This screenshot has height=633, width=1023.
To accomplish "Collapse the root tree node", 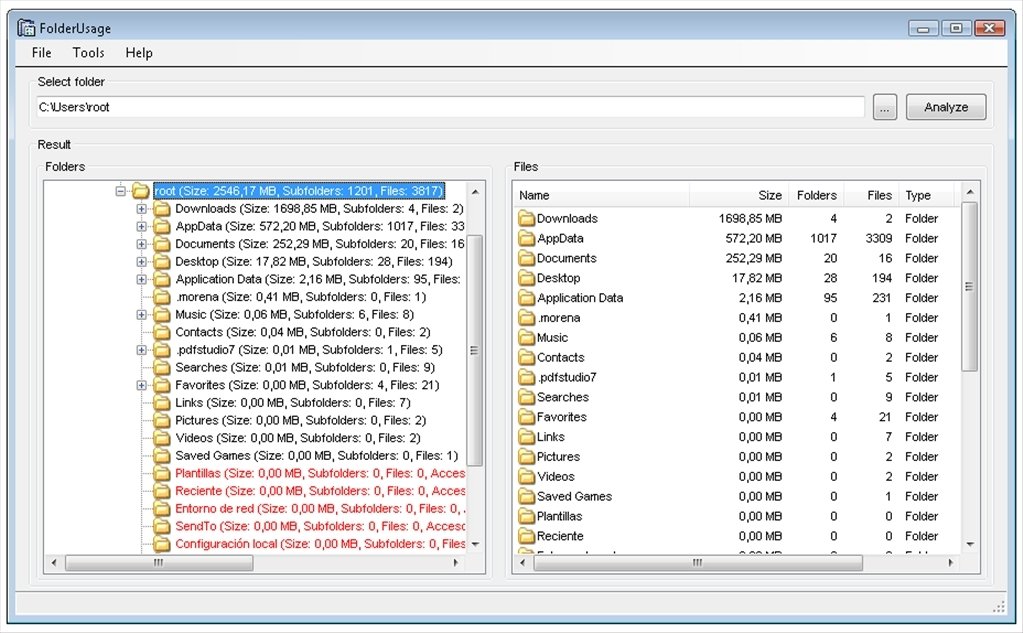I will click(x=120, y=191).
